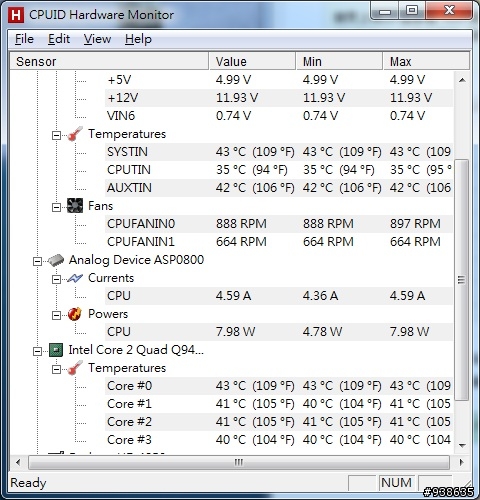Click the horizontal scrollbar right arrow
The image size is (480, 500).
(462, 462)
